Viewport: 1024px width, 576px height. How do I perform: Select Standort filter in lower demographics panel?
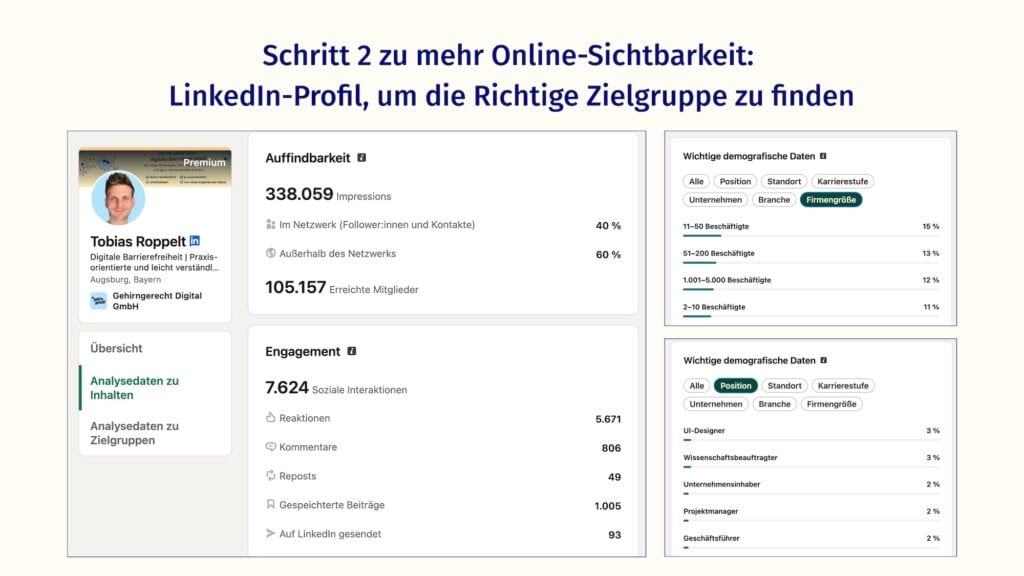tap(784, 386)
